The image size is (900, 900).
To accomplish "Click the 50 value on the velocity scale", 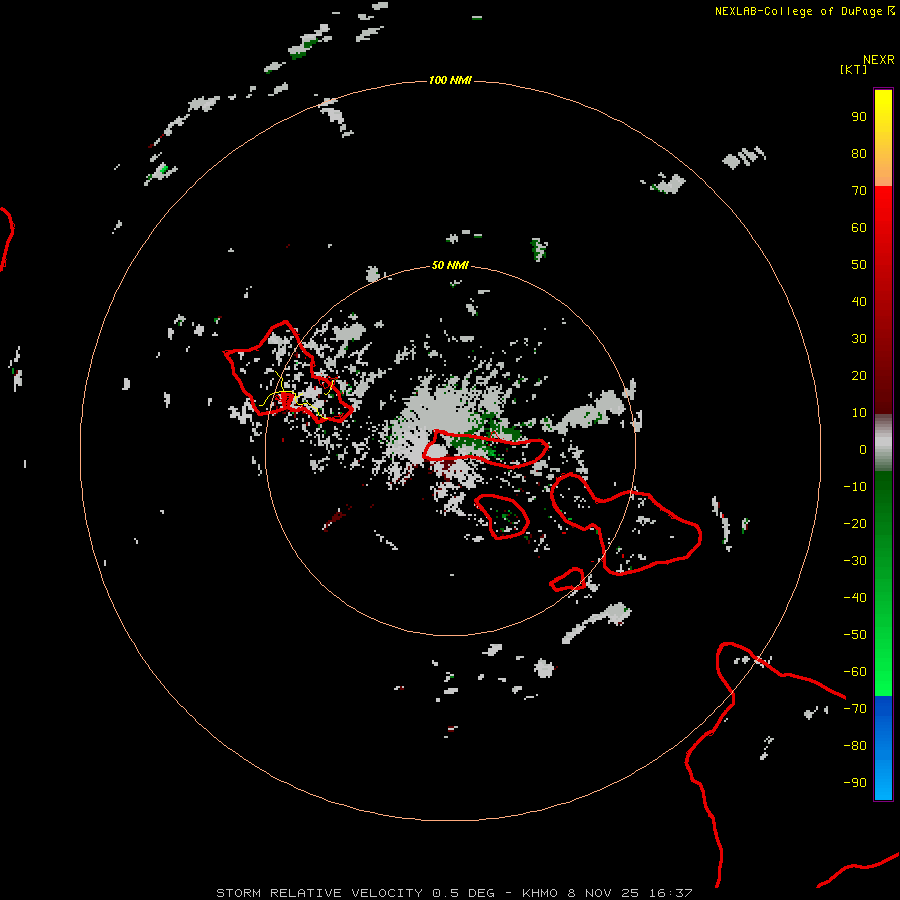I will 859,265.
